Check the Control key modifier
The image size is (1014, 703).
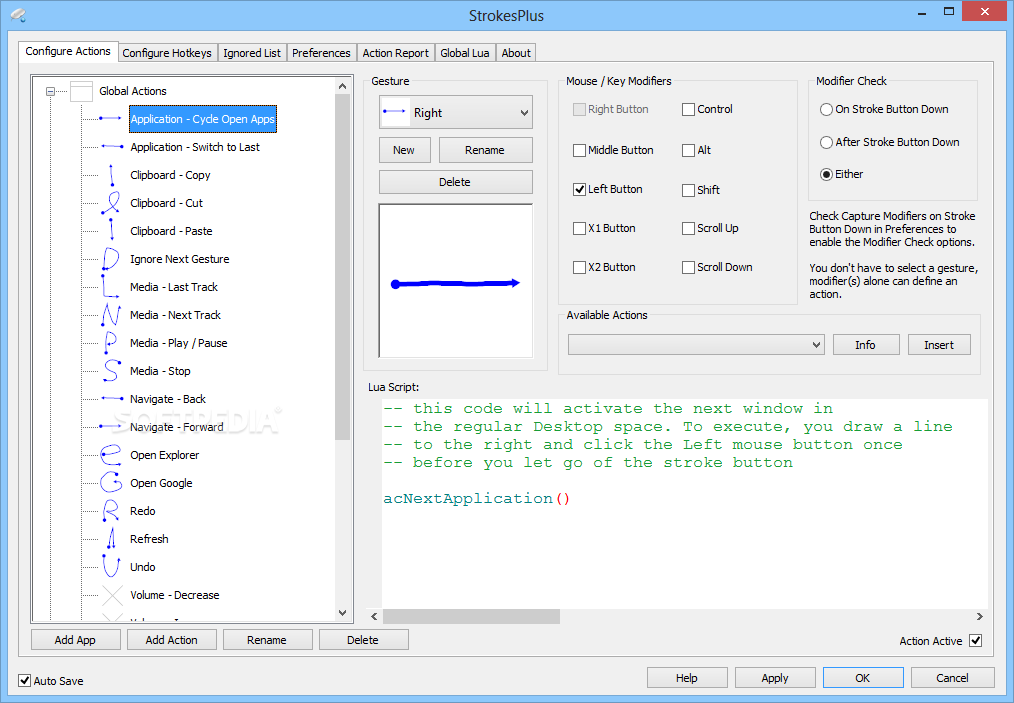tap(688, 109)
